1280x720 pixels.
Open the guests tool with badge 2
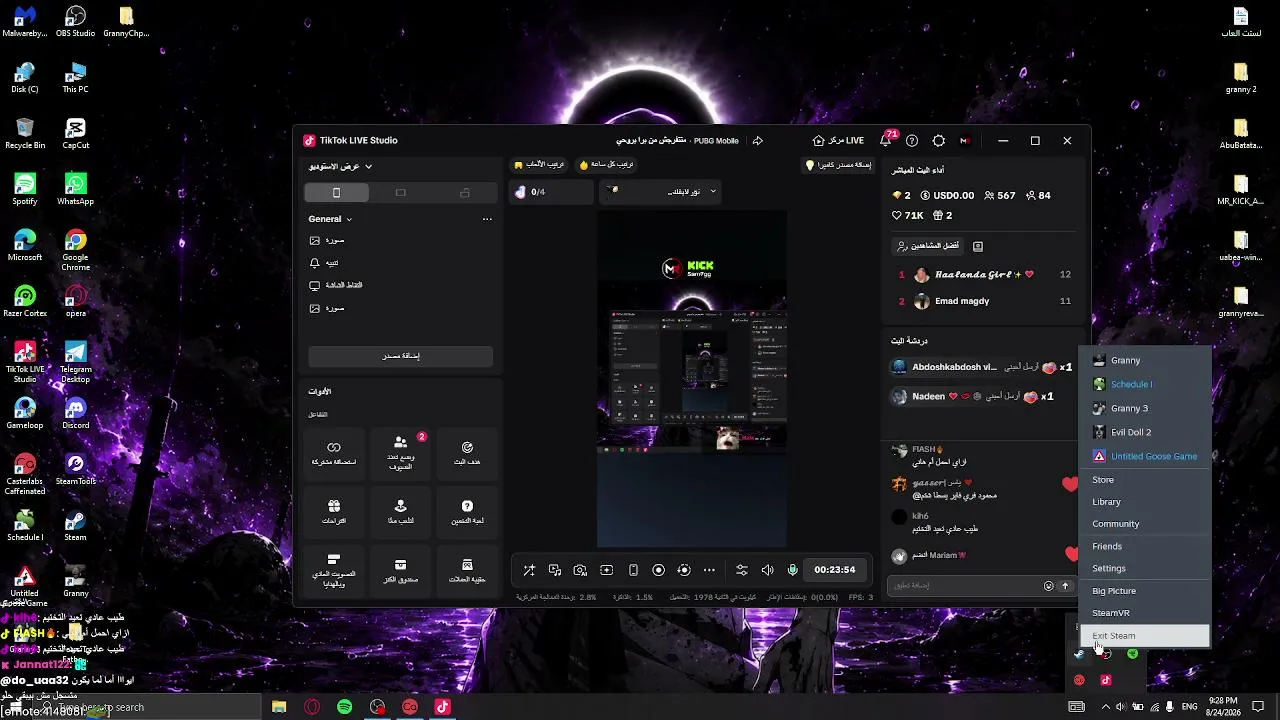coord(400,454)
